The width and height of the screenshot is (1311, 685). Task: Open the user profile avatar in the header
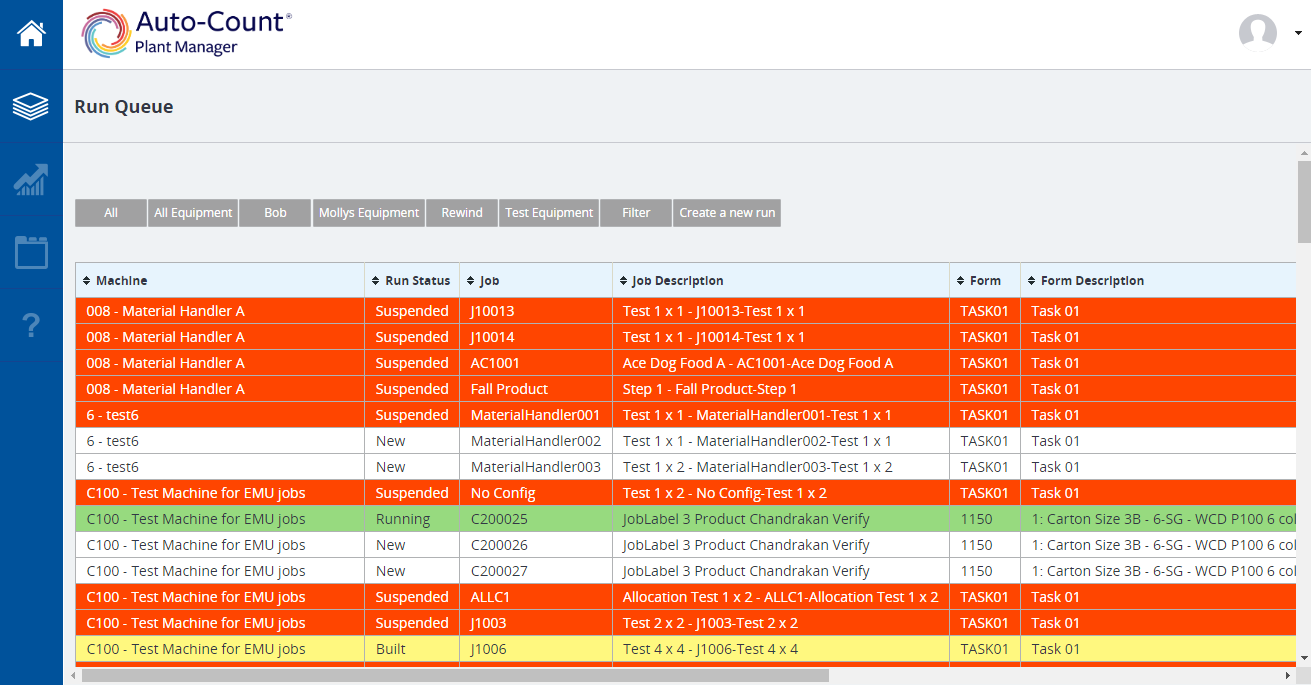1258,32
